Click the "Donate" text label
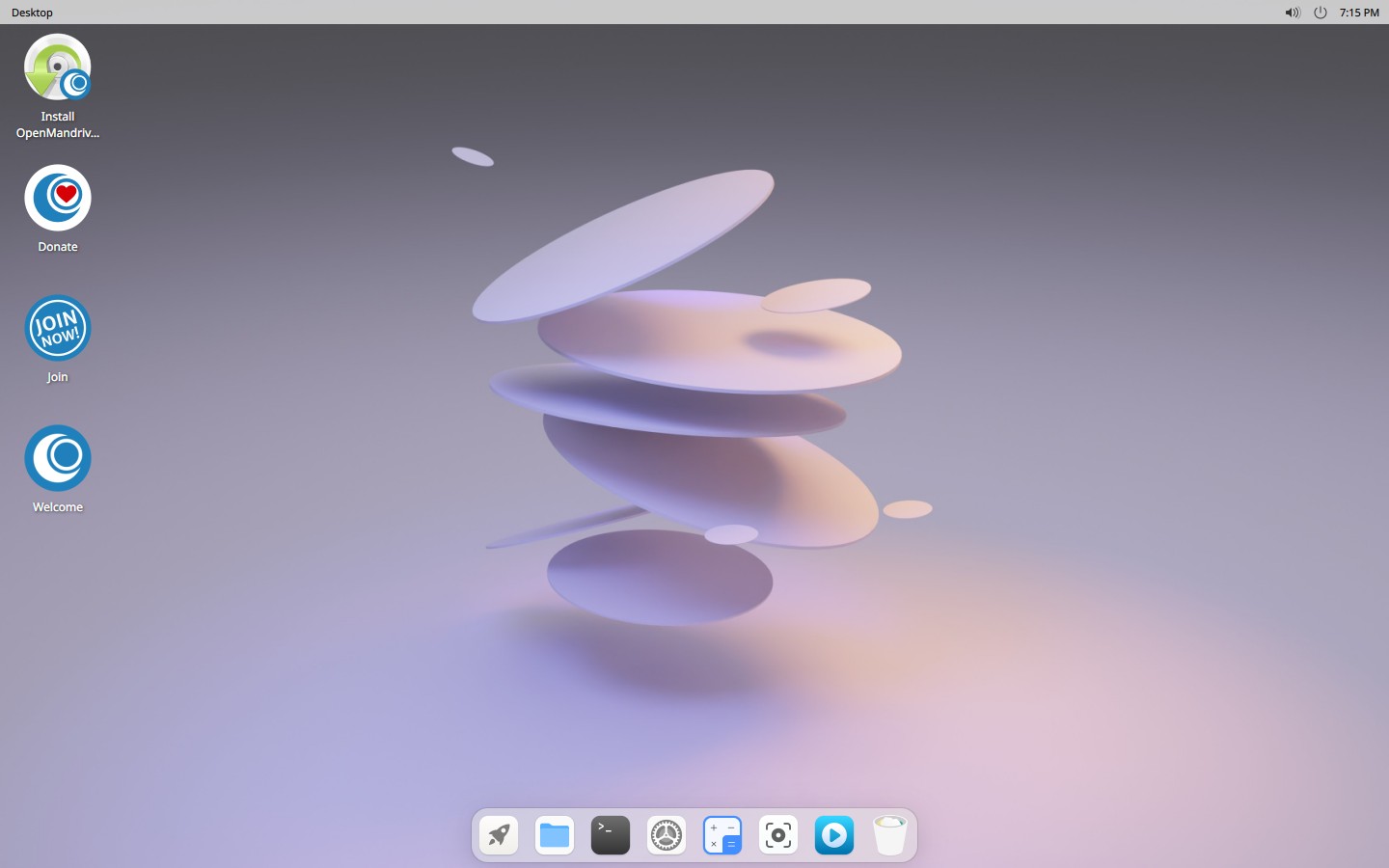 58,247
